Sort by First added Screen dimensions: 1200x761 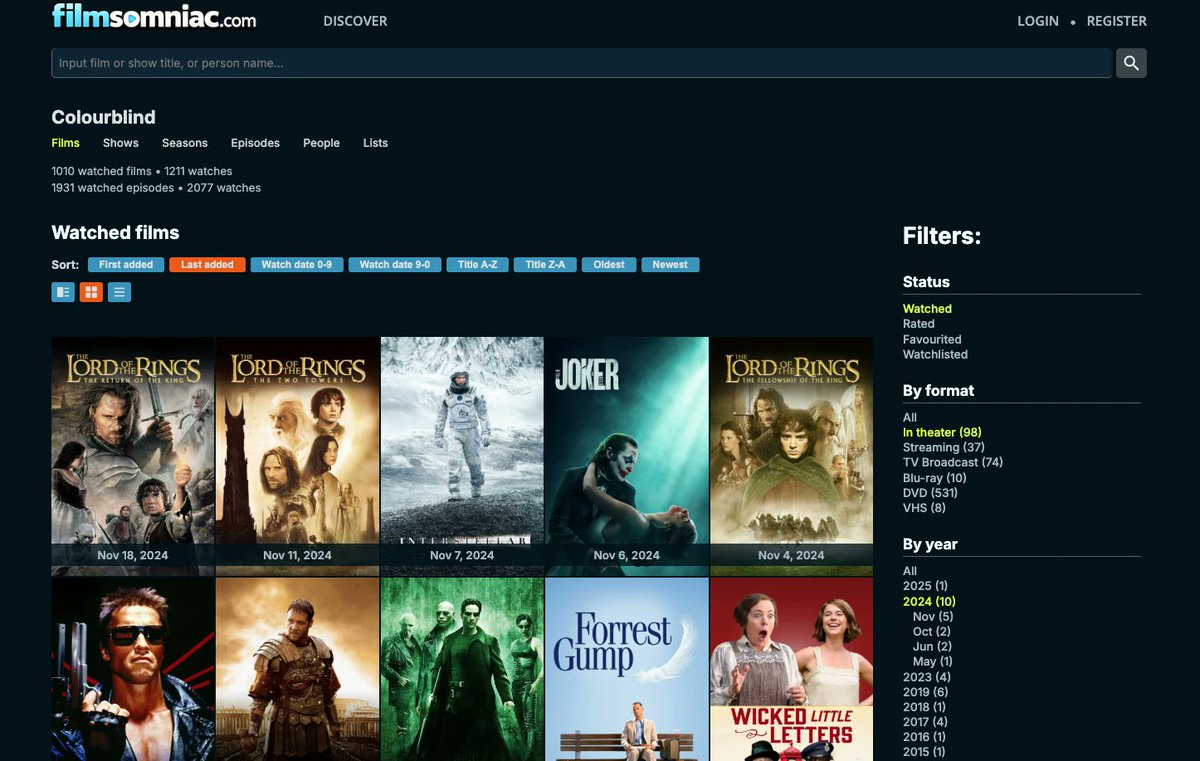tap(126, 265)
